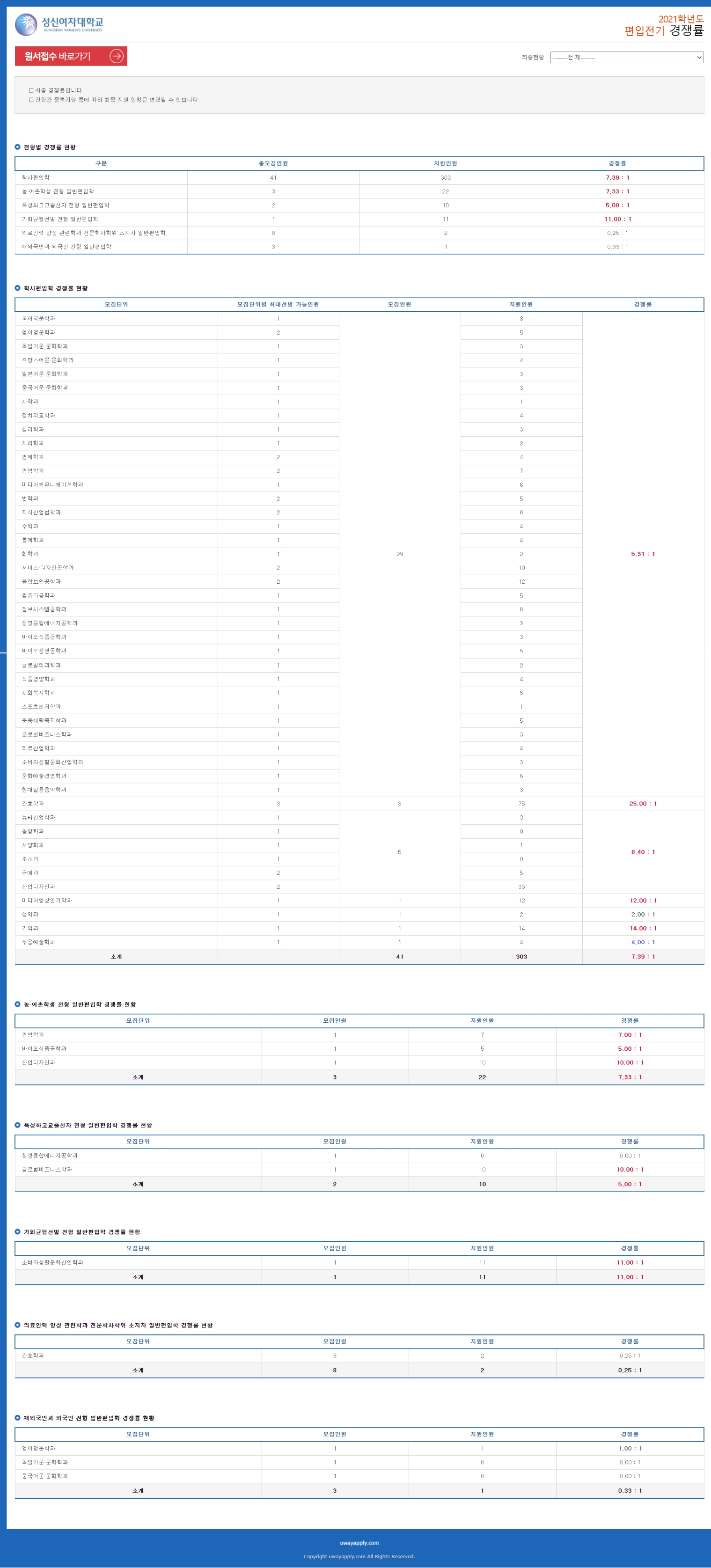Click the 지리학과 row
Image resolution: width=711 pixels, height=1568 pixels.
pos(359,443)
